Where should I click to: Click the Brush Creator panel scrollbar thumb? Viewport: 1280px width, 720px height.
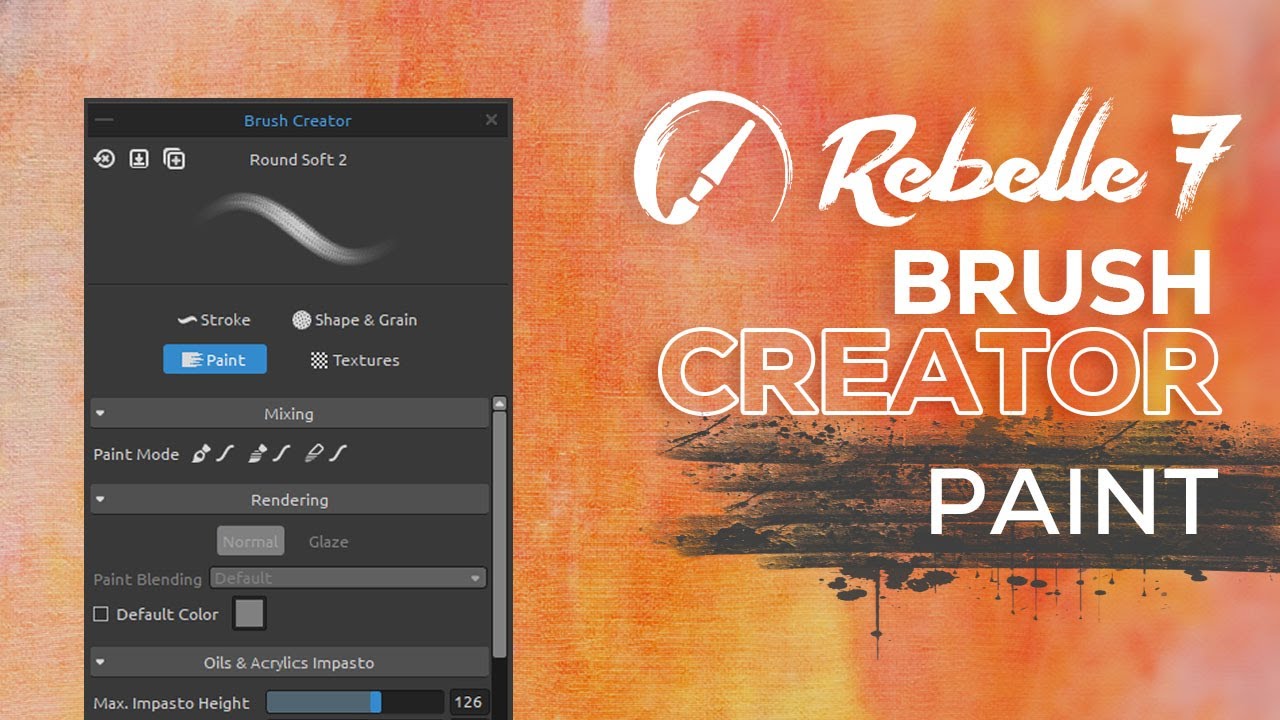pyautogui.click(x=499, y=535)
